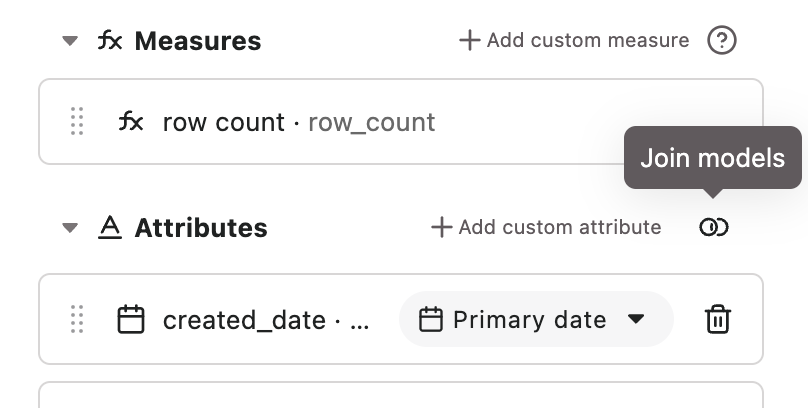
Task: Grab the created_date drag handle
Action: coord(77,319)
